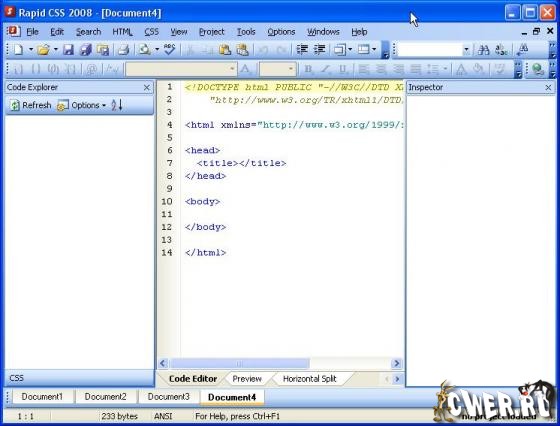The image size is (560, 426).
Task: Open the Tools menu
Action: click(x=246, y=32)
